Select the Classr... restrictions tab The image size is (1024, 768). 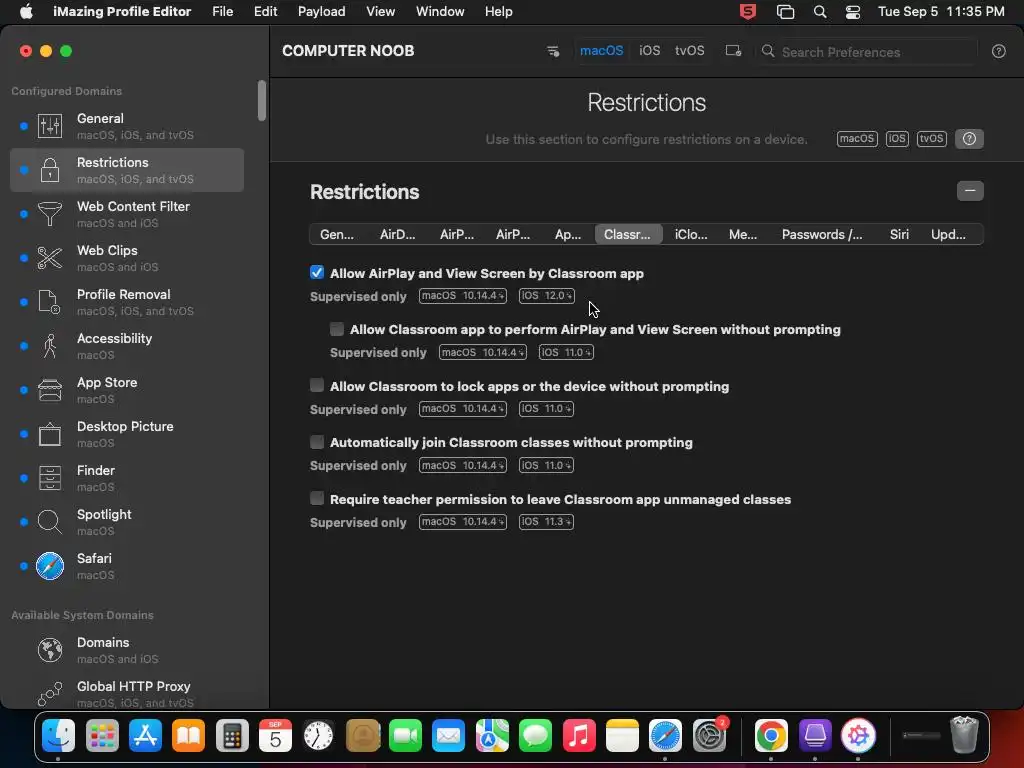click(x=628, y=234)
